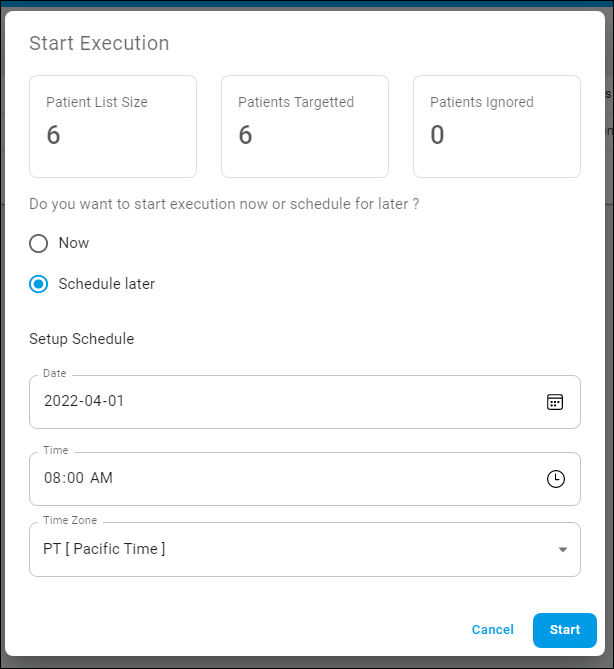
Task: Focus the Date field showing 2022-04-01
Action: 305,402
